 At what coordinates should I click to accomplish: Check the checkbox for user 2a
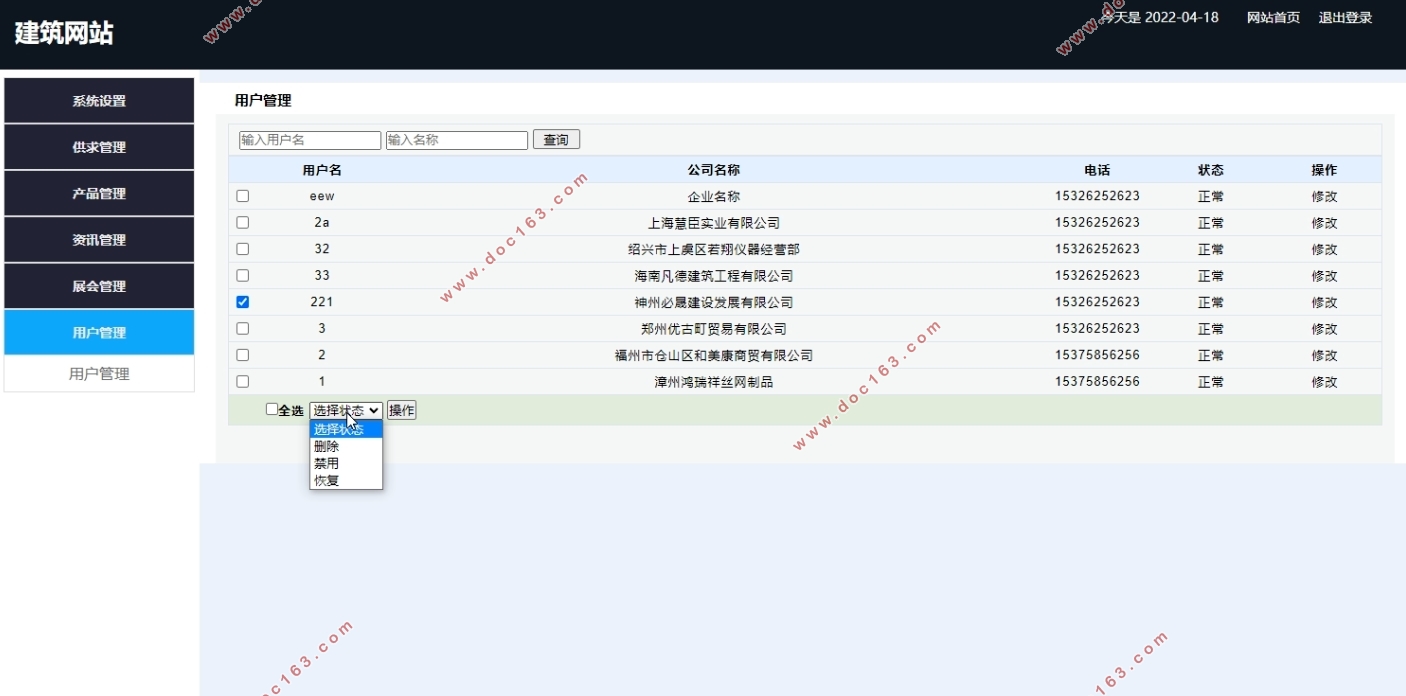tap(242, 223)
